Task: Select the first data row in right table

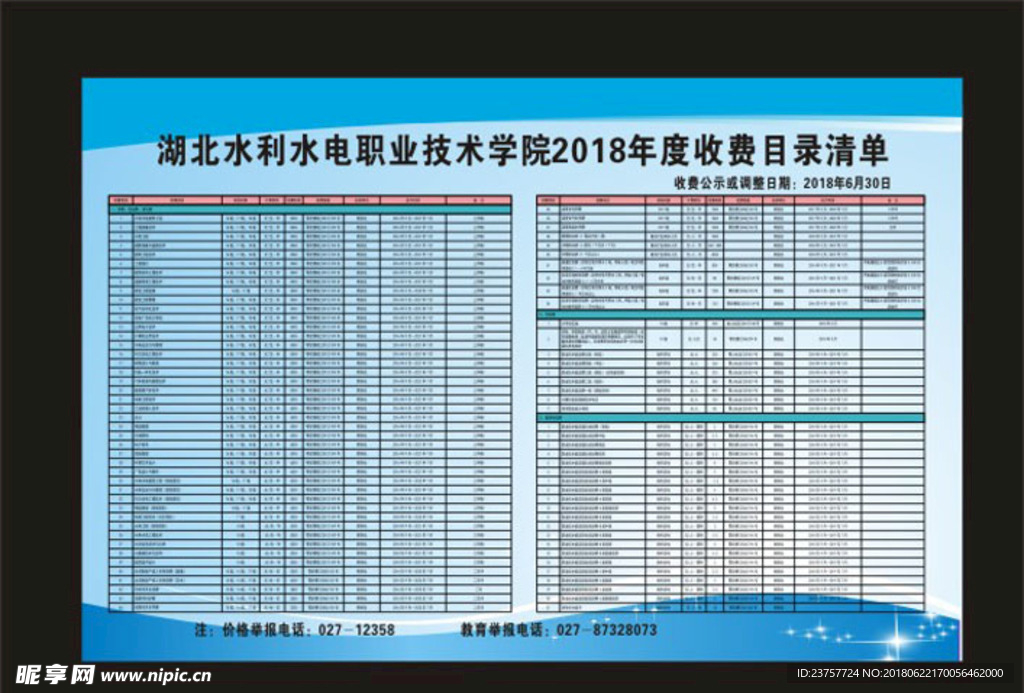Action: point(730,207)
